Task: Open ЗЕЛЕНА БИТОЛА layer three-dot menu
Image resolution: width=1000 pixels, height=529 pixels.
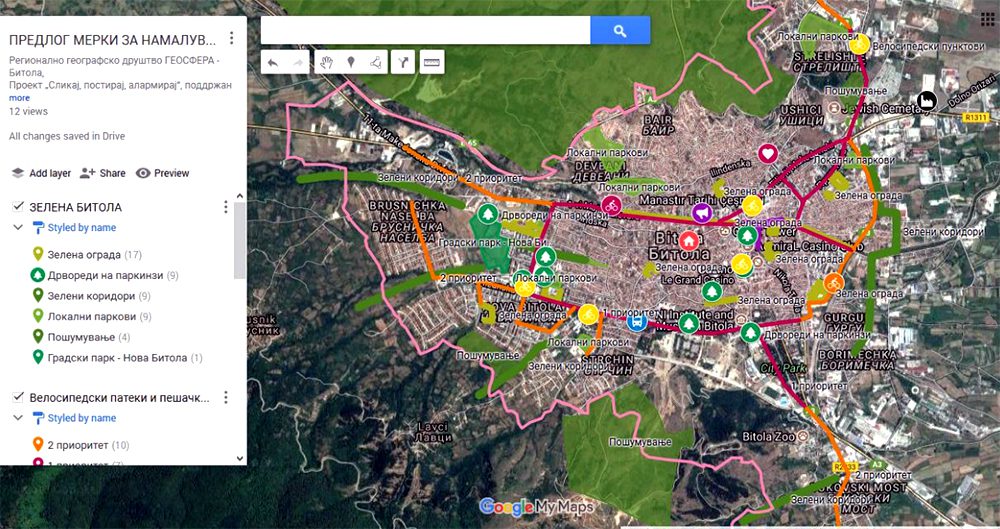Action: 225,207
